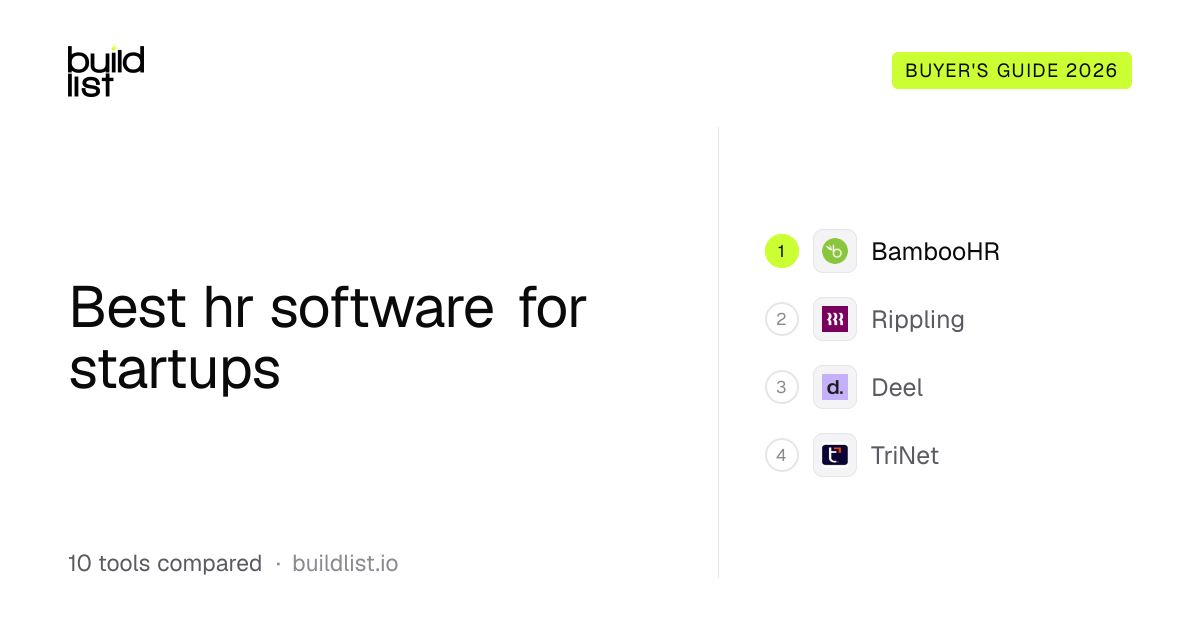Viewport: 1200px width, 630px height.
Task: Select the TriNet name label
Action: tap(905, 456)
